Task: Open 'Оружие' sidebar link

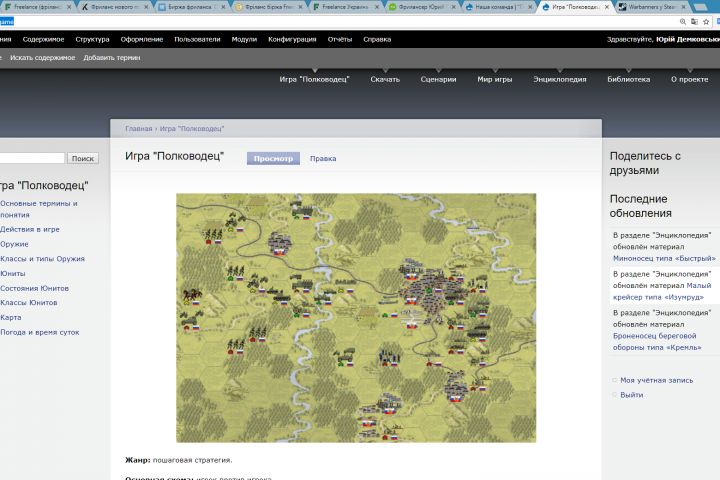Action: (x=14, y=244)
